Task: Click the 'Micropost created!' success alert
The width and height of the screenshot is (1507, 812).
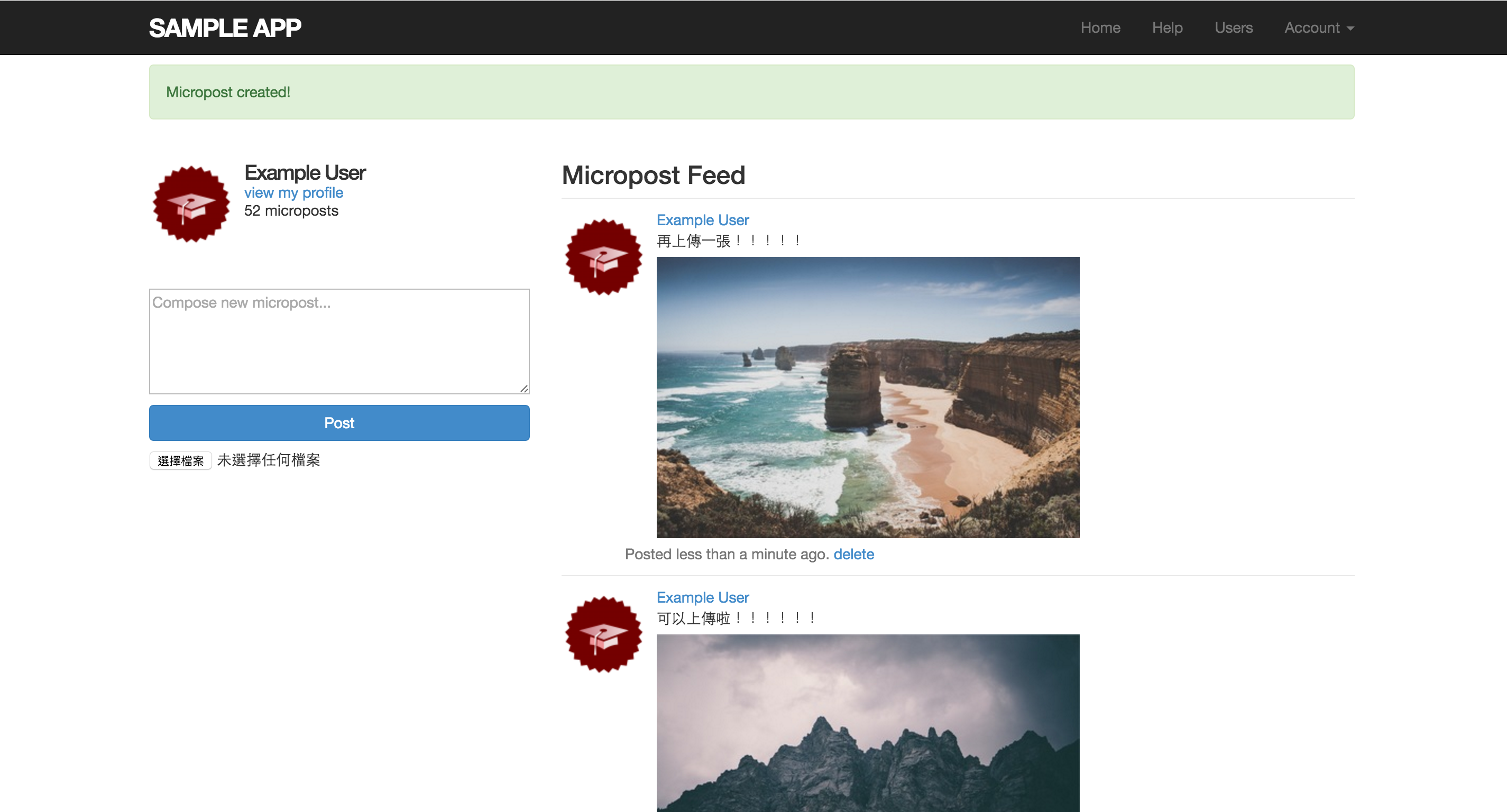Action: pos(751,92)
